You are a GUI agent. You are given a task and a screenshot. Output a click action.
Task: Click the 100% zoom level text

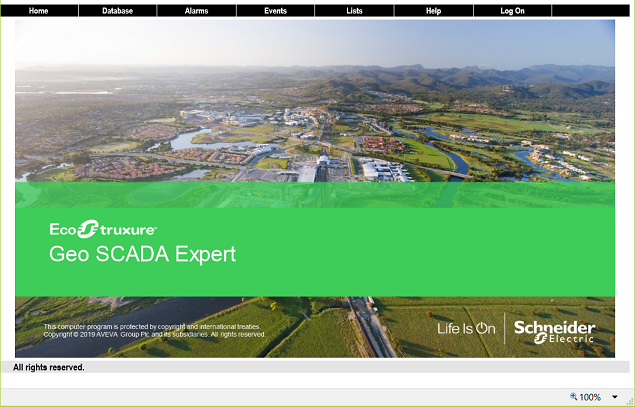[590, 397]
